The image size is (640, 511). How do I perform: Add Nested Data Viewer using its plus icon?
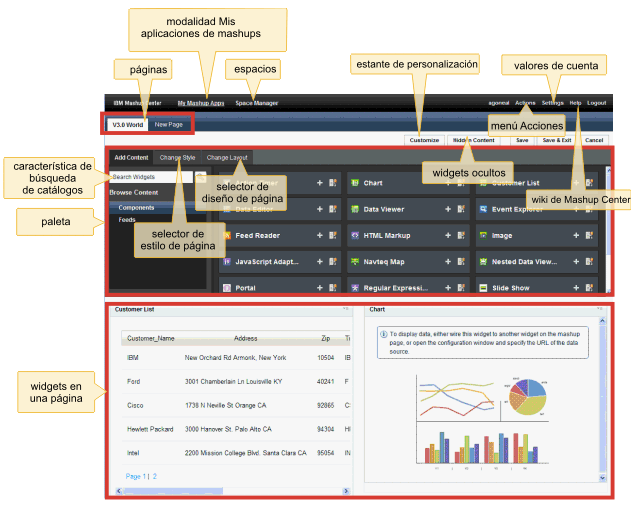pos(576,261)
